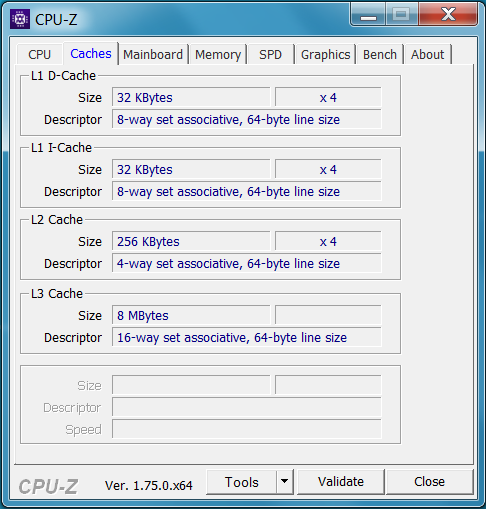Close window with title bar X
The height and width of the screenshot is (509, 486).
pos(448,14)
